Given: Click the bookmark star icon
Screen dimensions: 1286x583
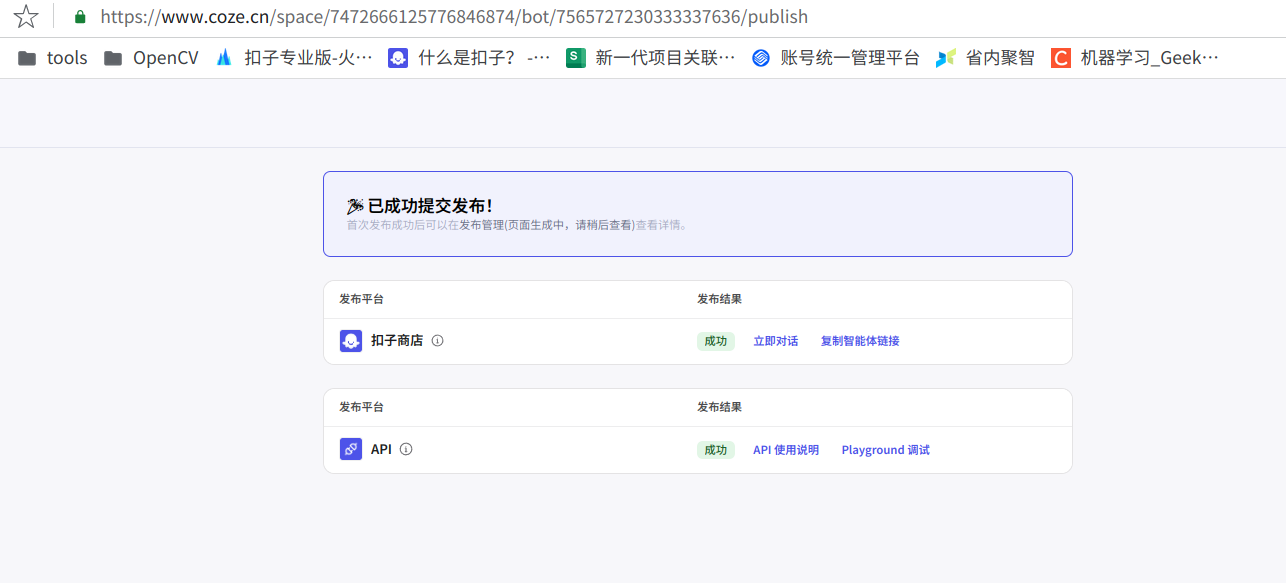Looking at the screenshot, I should [x=25, y=16].
